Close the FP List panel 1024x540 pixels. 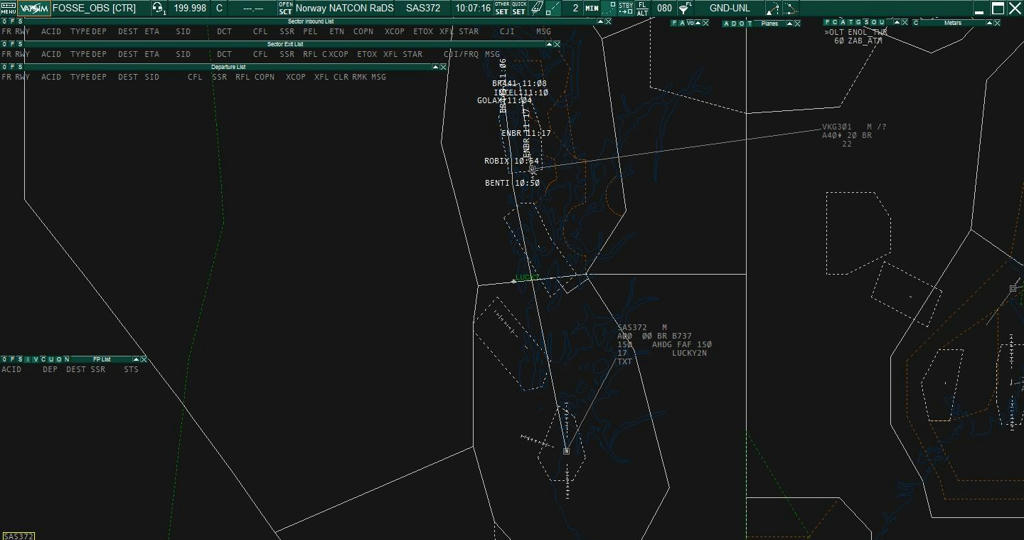(x=144, y=359)
